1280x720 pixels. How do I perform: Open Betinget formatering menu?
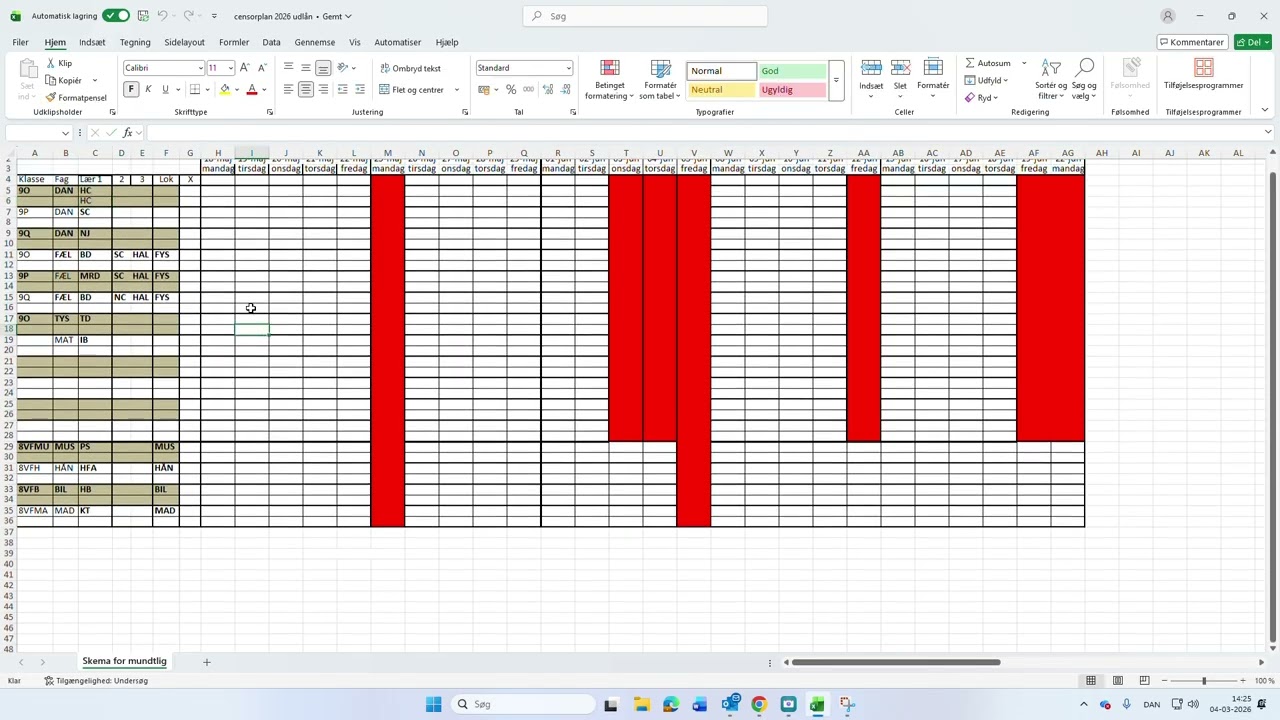[609, 80]
